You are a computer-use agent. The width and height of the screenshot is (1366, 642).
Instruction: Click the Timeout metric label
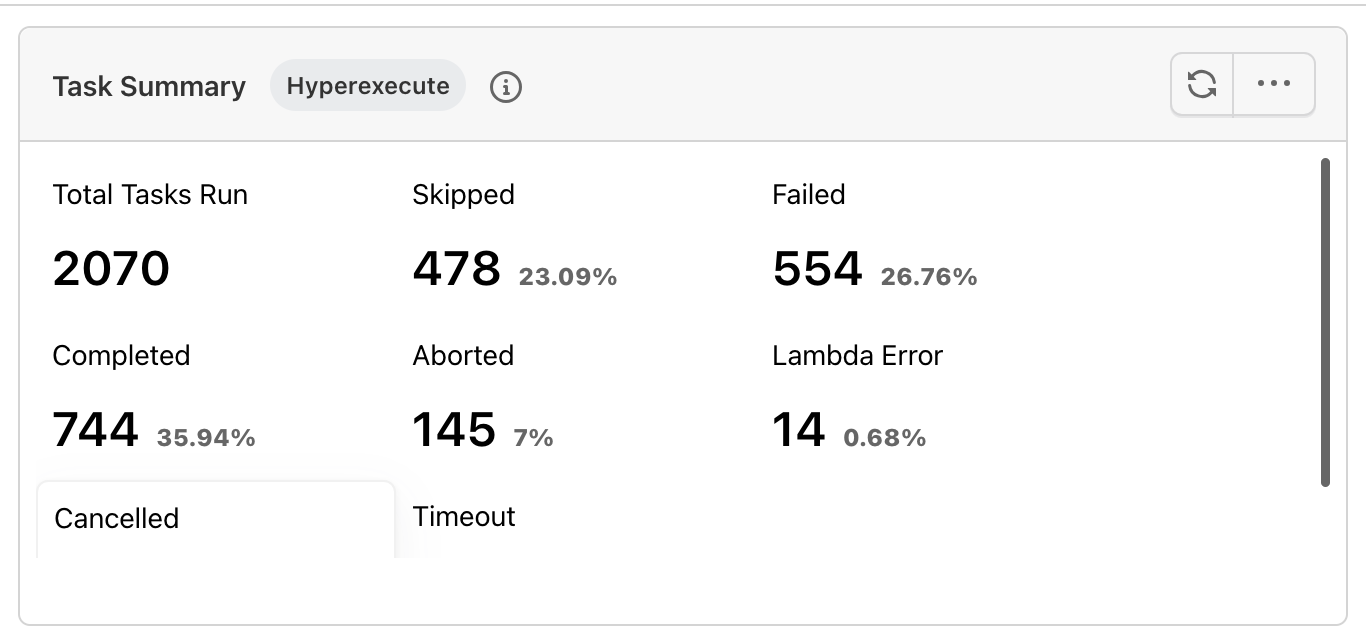[464, 517]
